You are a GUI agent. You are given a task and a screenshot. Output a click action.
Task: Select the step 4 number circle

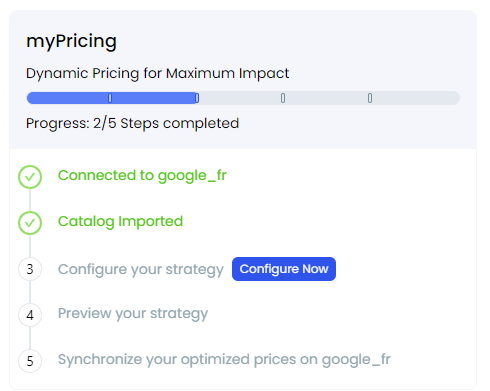pyautogui.click(x=30, y=315)
